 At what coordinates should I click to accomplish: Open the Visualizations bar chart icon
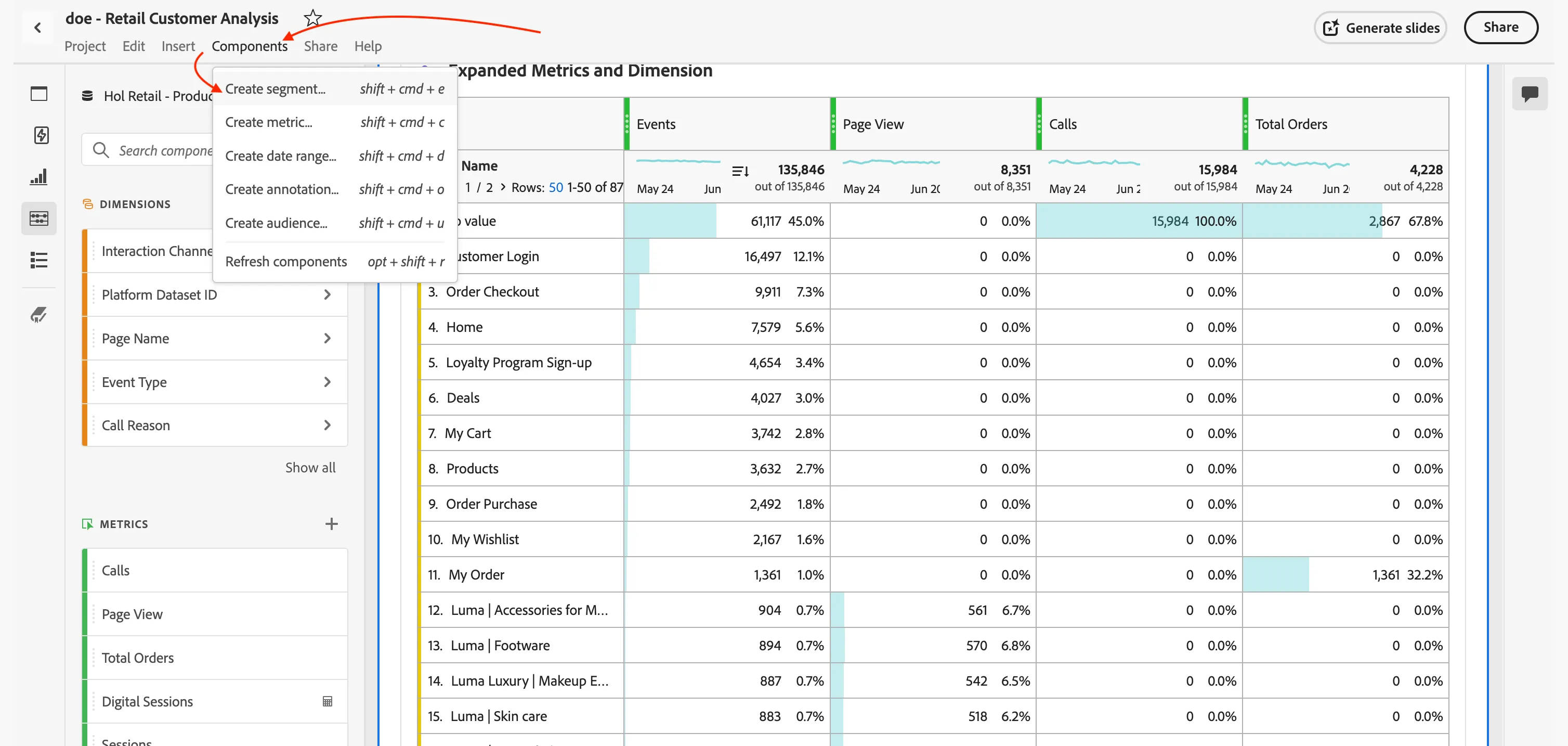(x=39, y=176)
